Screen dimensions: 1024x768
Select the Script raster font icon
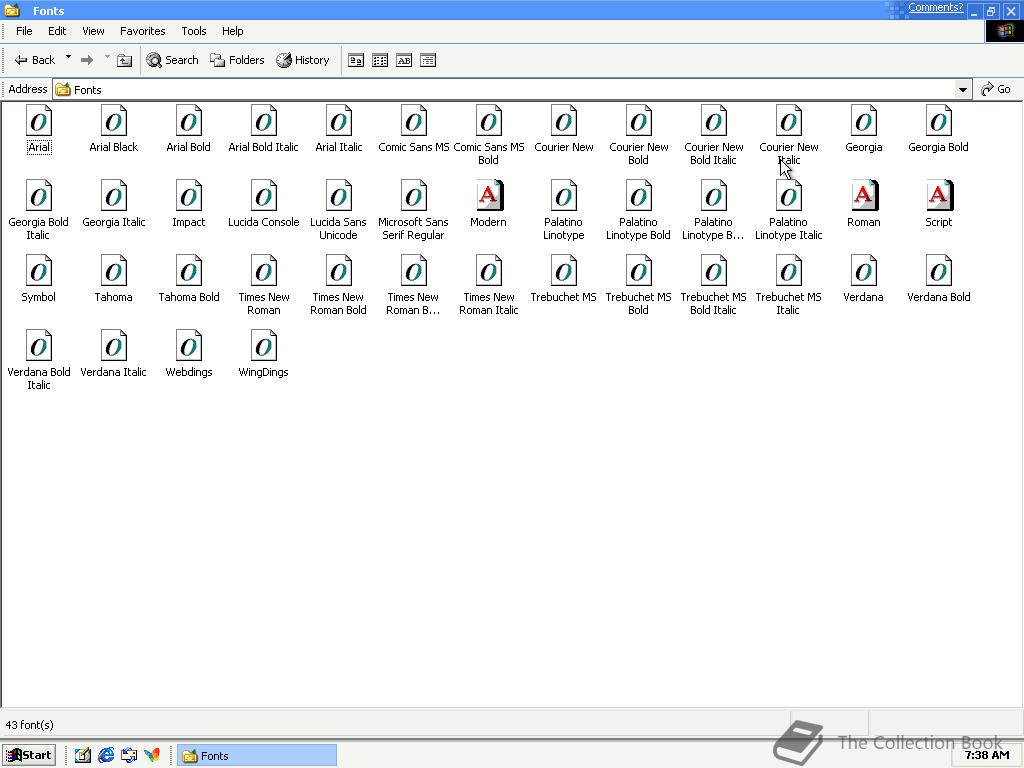pos(939,196)
